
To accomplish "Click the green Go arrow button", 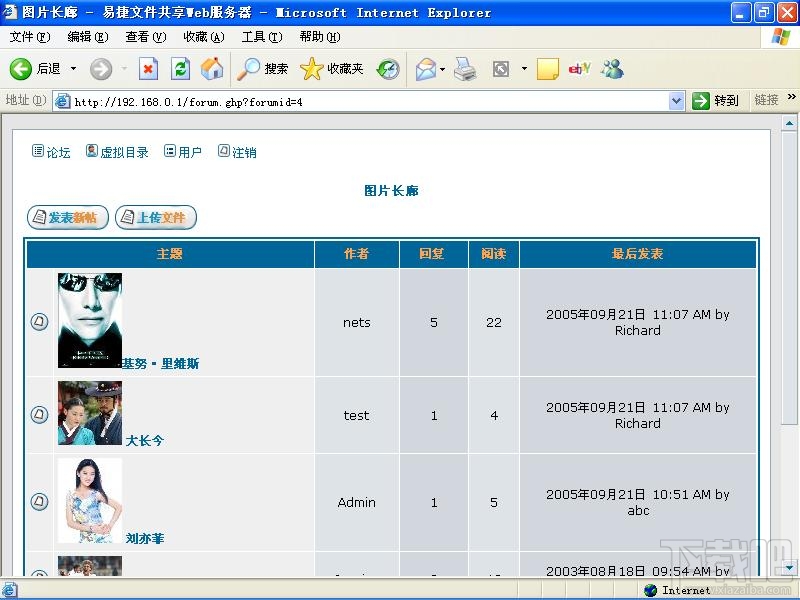I will coord(701,101).
